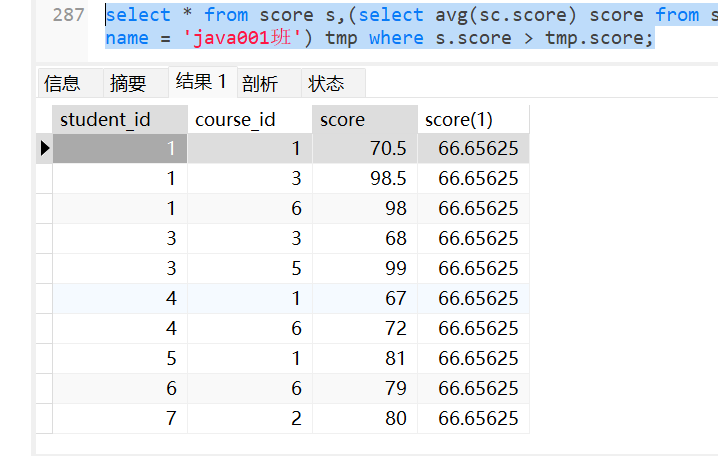This screenshot has height=456, width=718.
Task: Open the 剖析 tab
Action: pyautogui.click(x=269, y=83)
